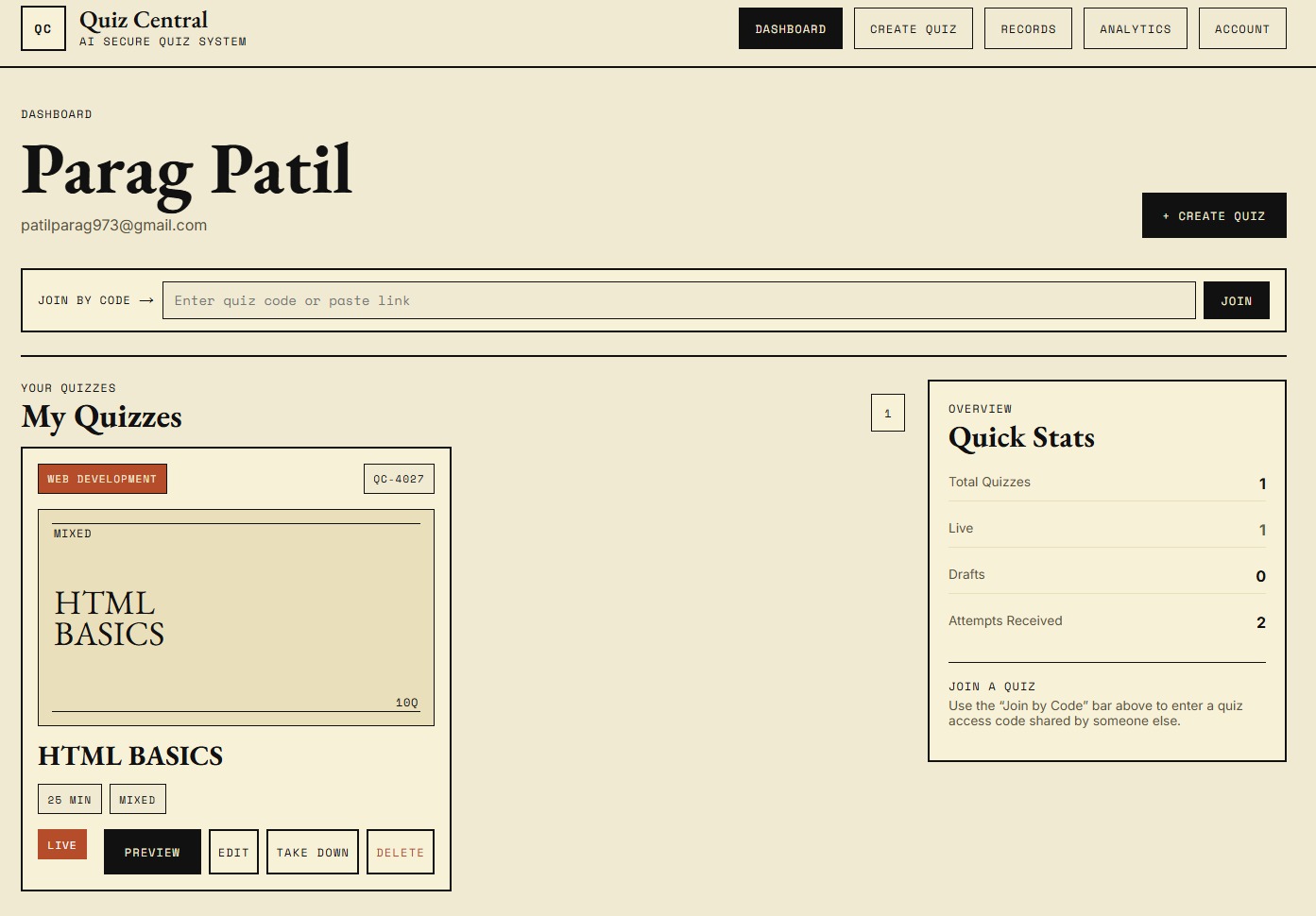The image size is (1316, 916).
Task: Click the Quick Stats heading
Action: coord(1021,437)
